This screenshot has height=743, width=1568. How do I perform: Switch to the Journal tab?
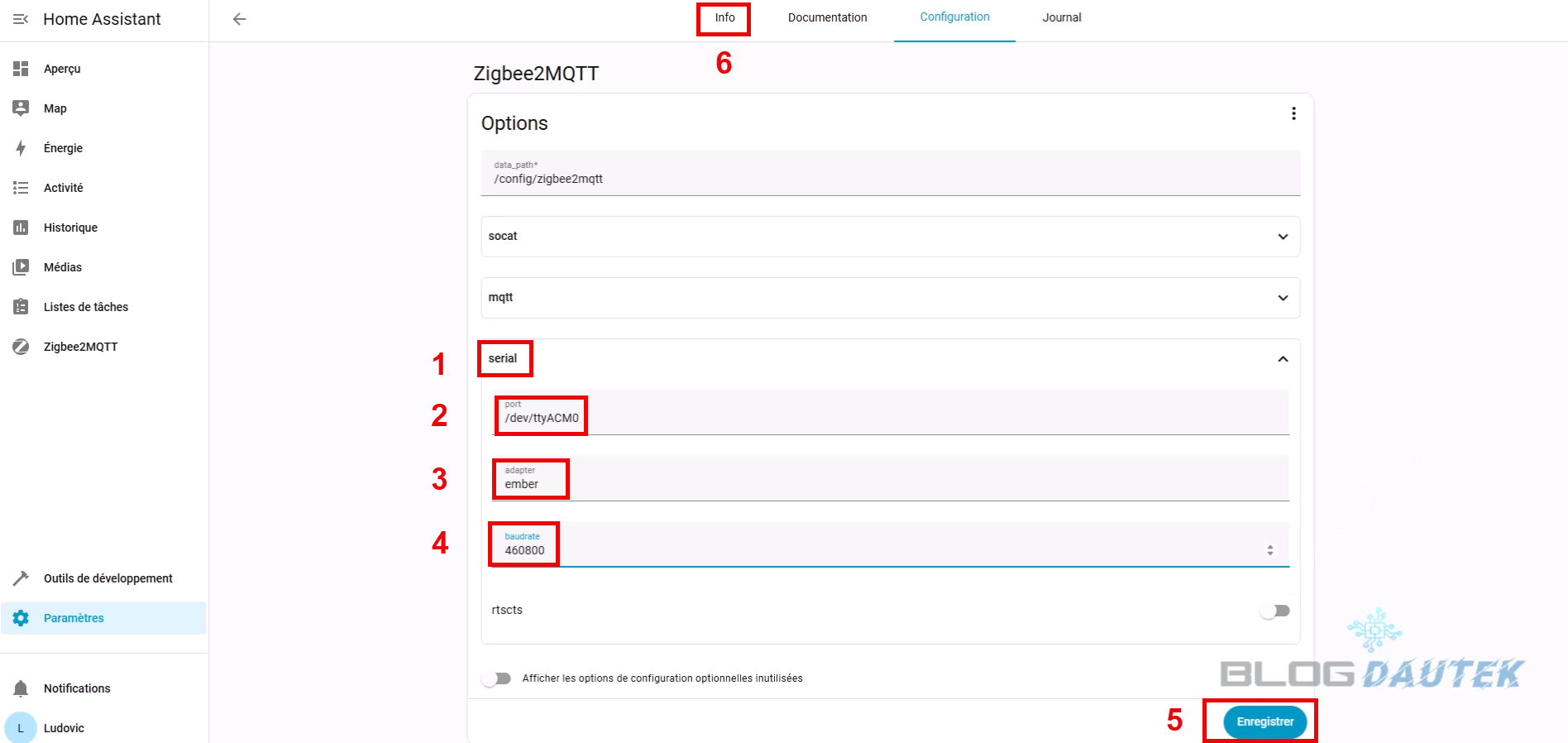(x=1061, y=17)
